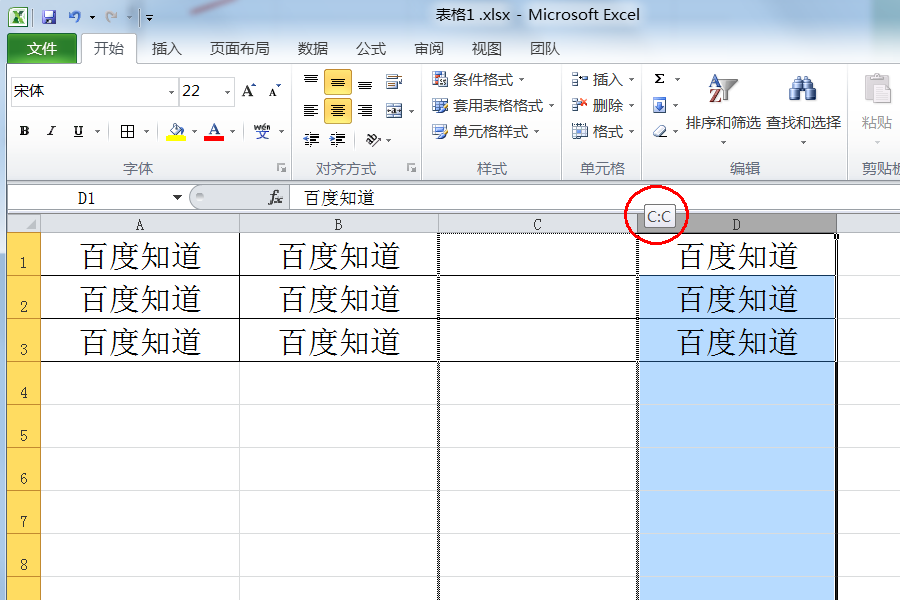Open 查找和选择 find and select
Screen dimensions: 900x600
click(x=804, y=109)
